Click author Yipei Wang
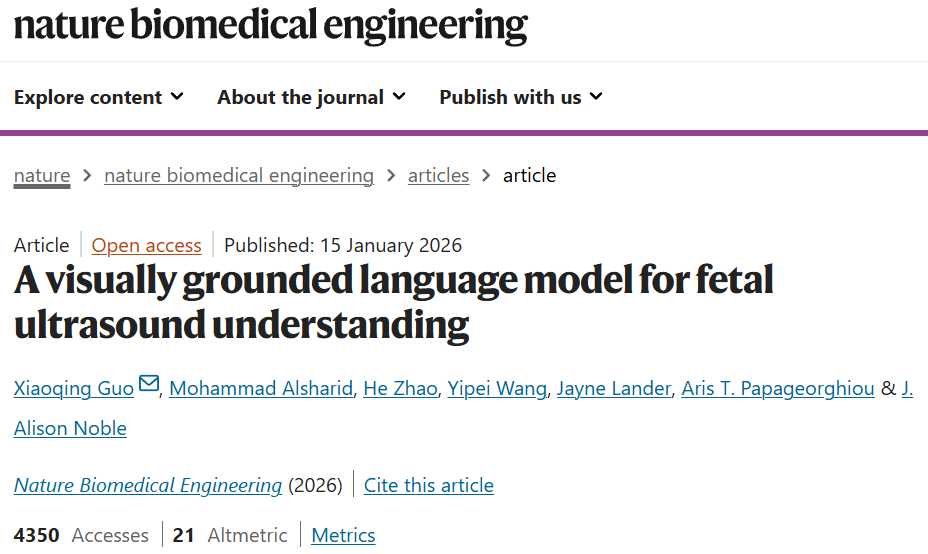928x554 pixels. 497,388
